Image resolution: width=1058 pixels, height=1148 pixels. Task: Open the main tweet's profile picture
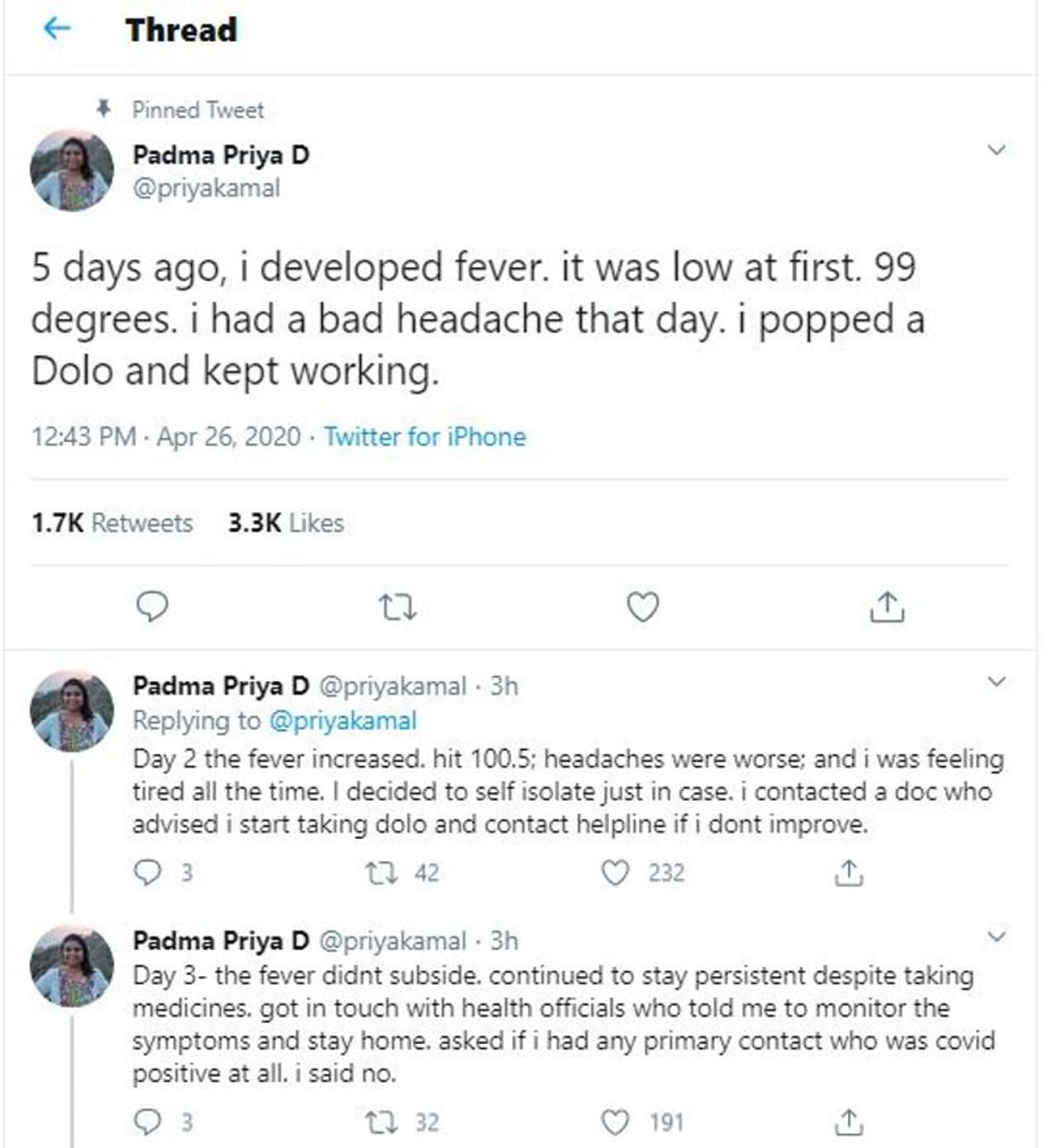tap(72, 170)
